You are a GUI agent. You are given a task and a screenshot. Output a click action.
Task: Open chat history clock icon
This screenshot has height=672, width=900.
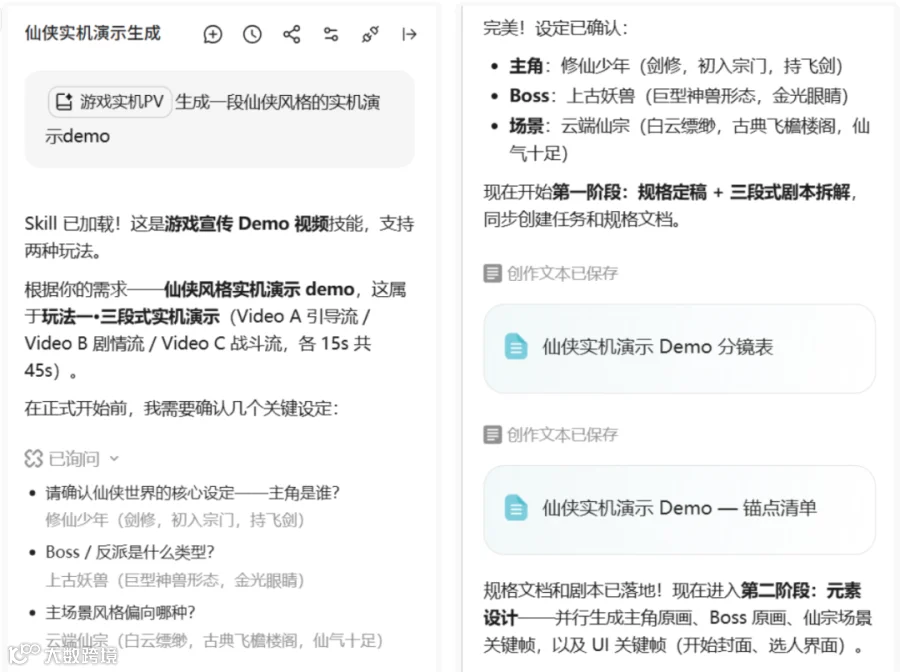[252, 34]
